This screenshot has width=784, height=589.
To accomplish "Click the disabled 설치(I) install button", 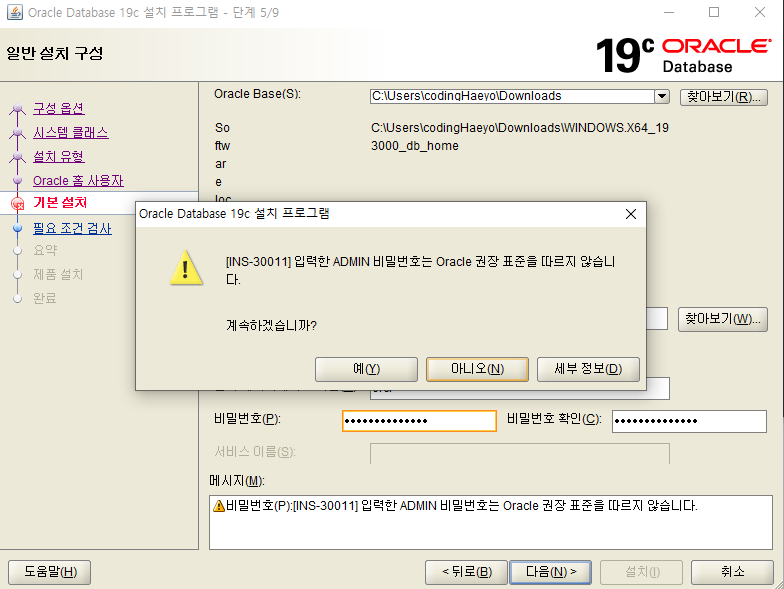I will 642,572.
